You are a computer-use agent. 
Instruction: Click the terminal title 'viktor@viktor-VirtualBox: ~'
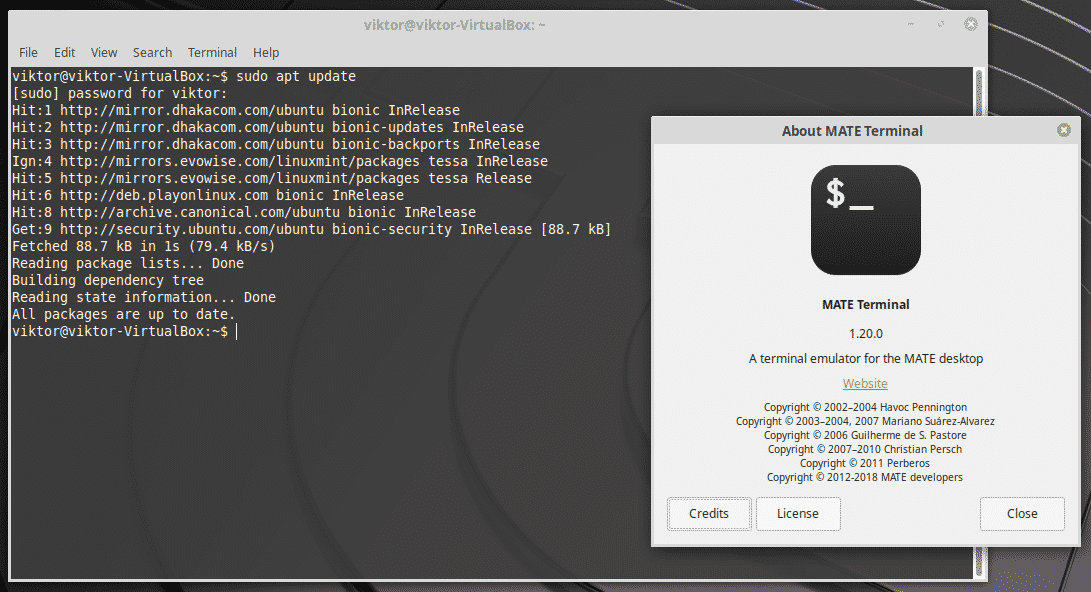point(454,25)
